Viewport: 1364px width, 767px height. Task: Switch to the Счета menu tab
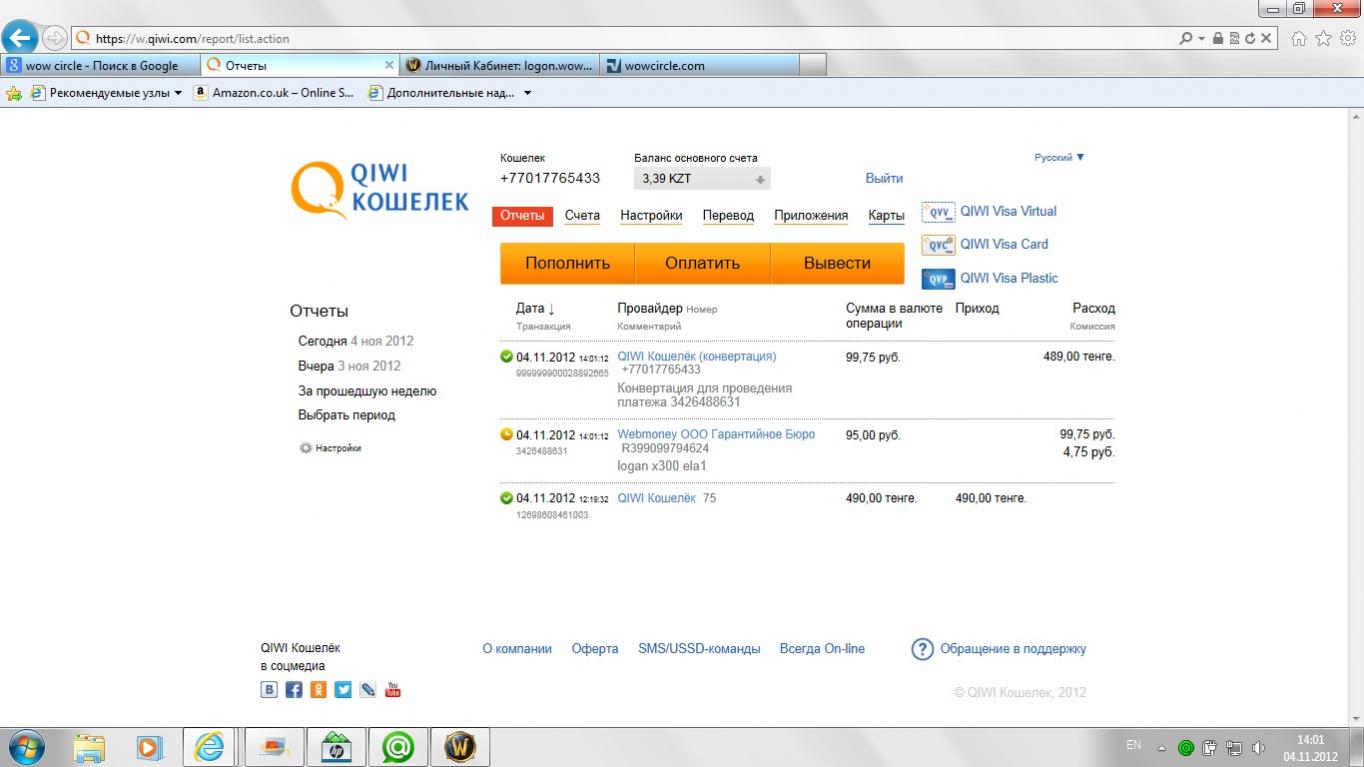coord(582,215)
